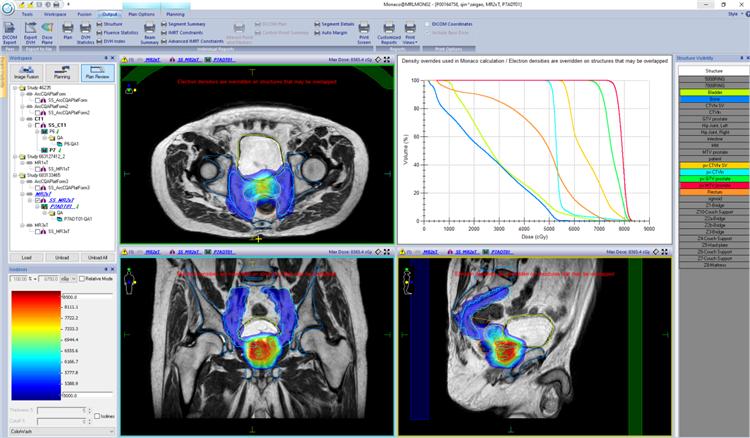Collapse the P6 plan node
750x438 pixels.
tap(38, 131)
